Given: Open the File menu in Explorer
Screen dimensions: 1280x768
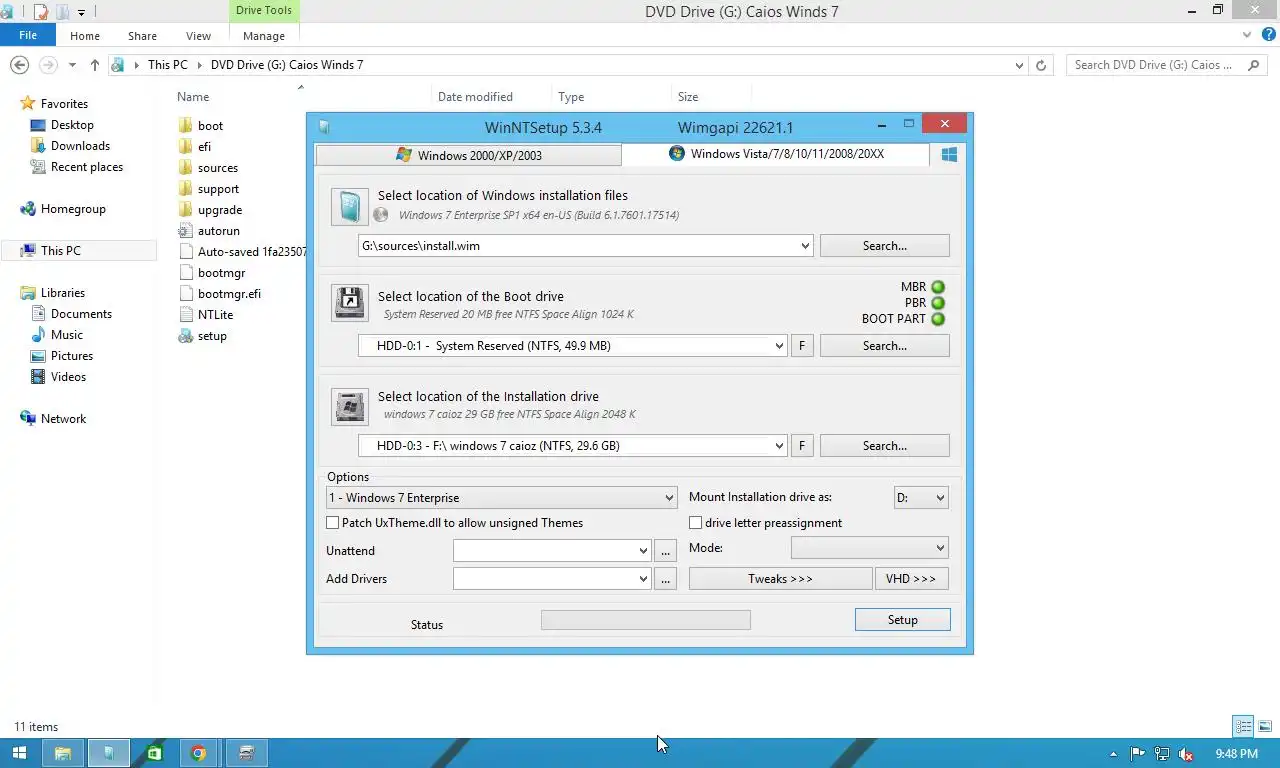Looking at the screenshot, I should (28, 35).
